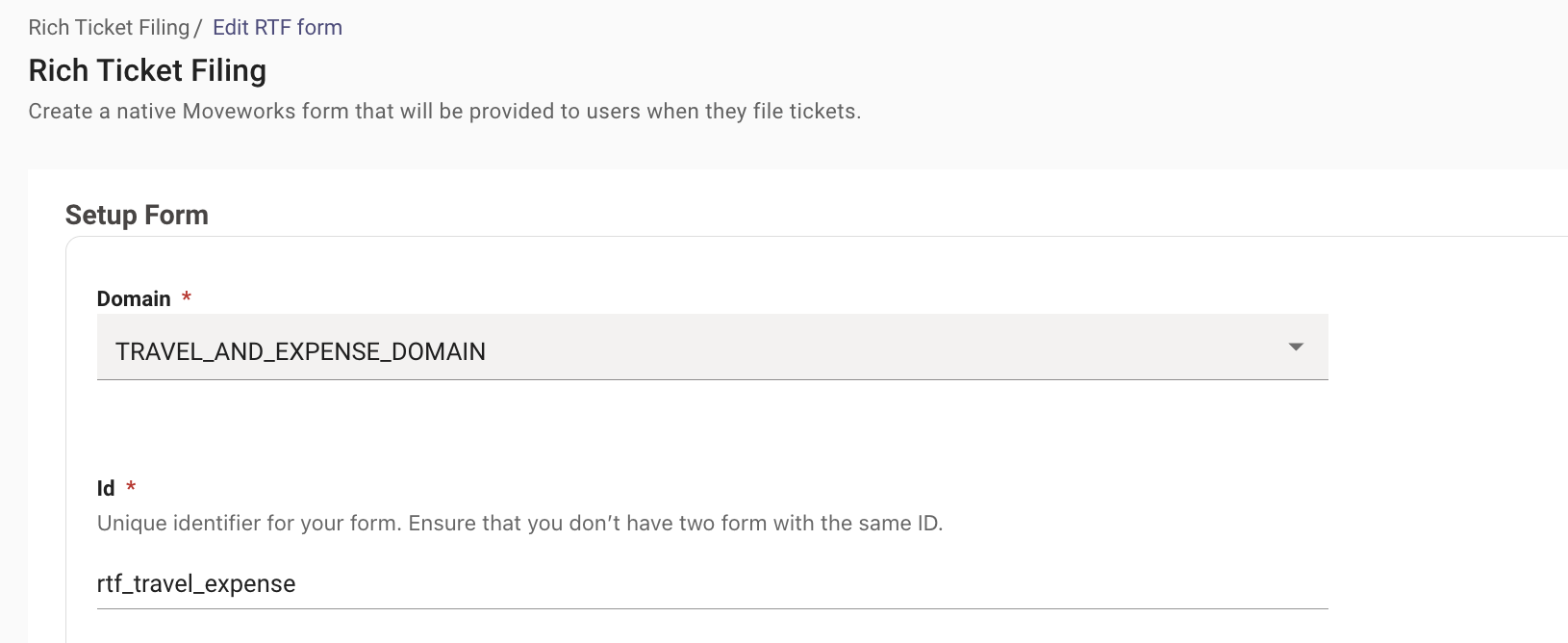Viewport: 1568px width, 643px height.
Task: Click the word "Moveworks" in the description
Action: coord(240,112)
